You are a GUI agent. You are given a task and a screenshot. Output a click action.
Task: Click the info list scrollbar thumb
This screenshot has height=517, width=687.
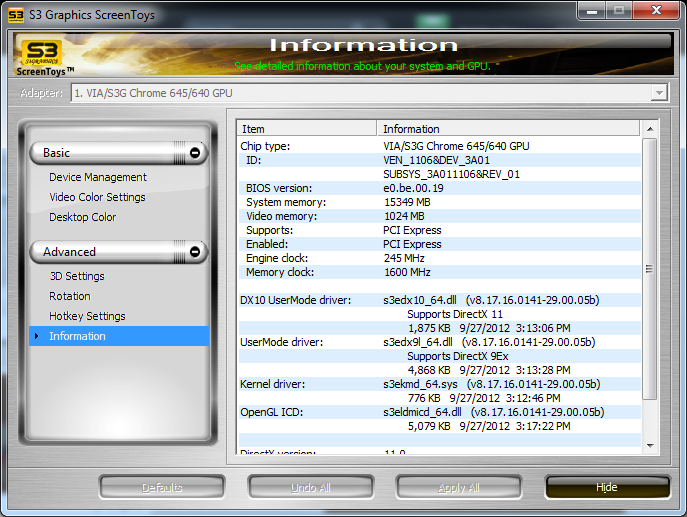(x=650, y=269)
